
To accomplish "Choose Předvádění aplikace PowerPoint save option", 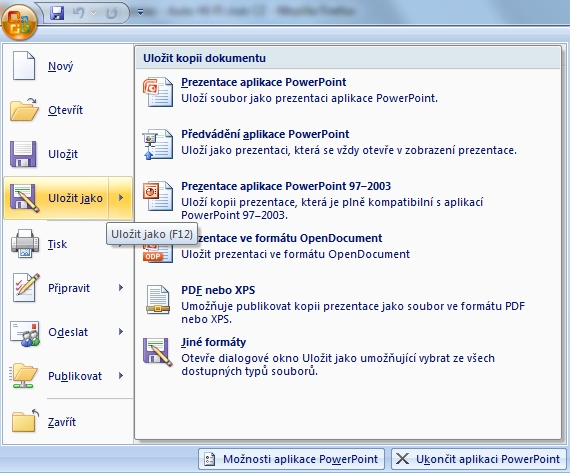I will (349, 144).
